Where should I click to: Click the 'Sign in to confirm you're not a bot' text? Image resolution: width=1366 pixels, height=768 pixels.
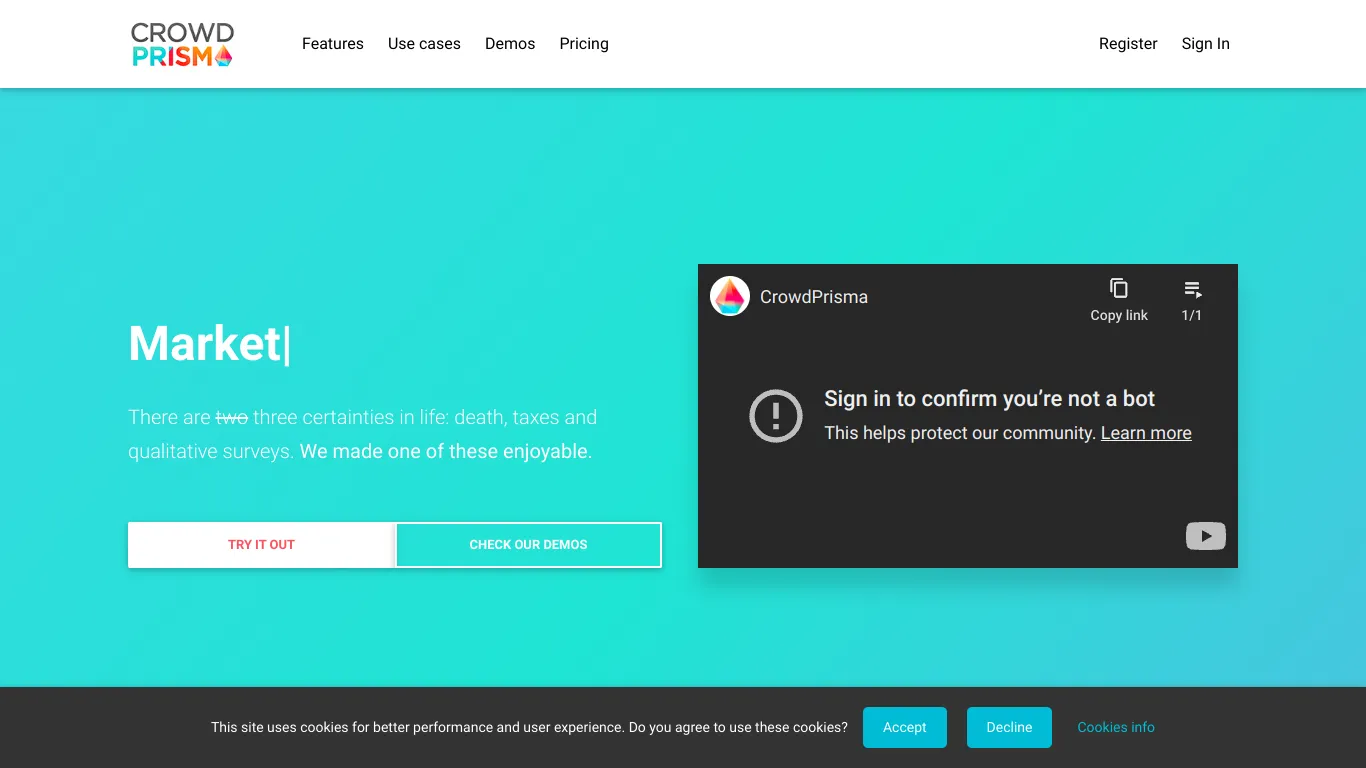[x=989, y=399]
